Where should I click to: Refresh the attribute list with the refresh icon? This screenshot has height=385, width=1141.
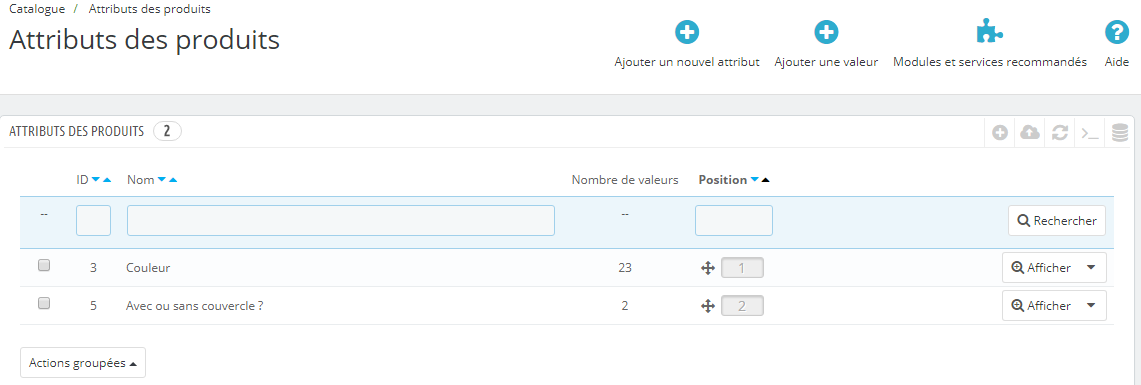(1060, 132)
